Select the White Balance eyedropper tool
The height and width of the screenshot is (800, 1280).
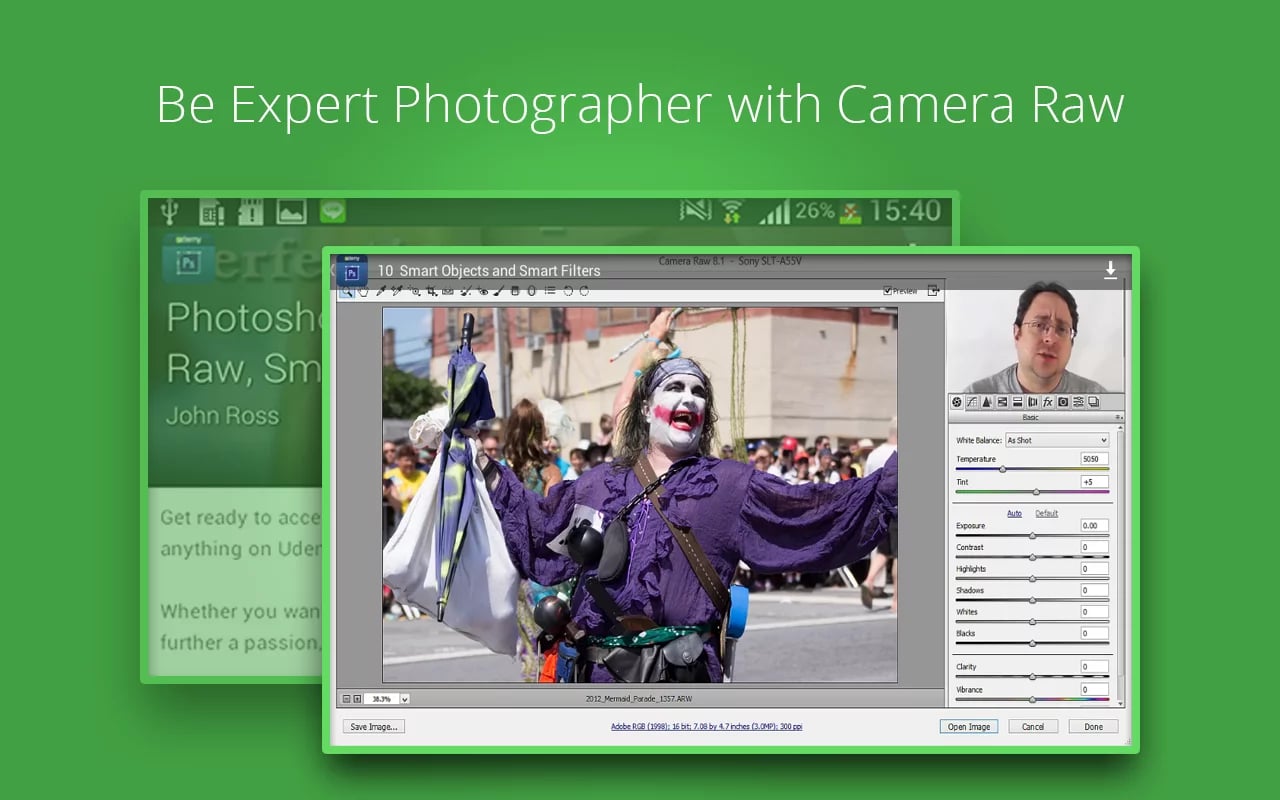pos(381,291)
